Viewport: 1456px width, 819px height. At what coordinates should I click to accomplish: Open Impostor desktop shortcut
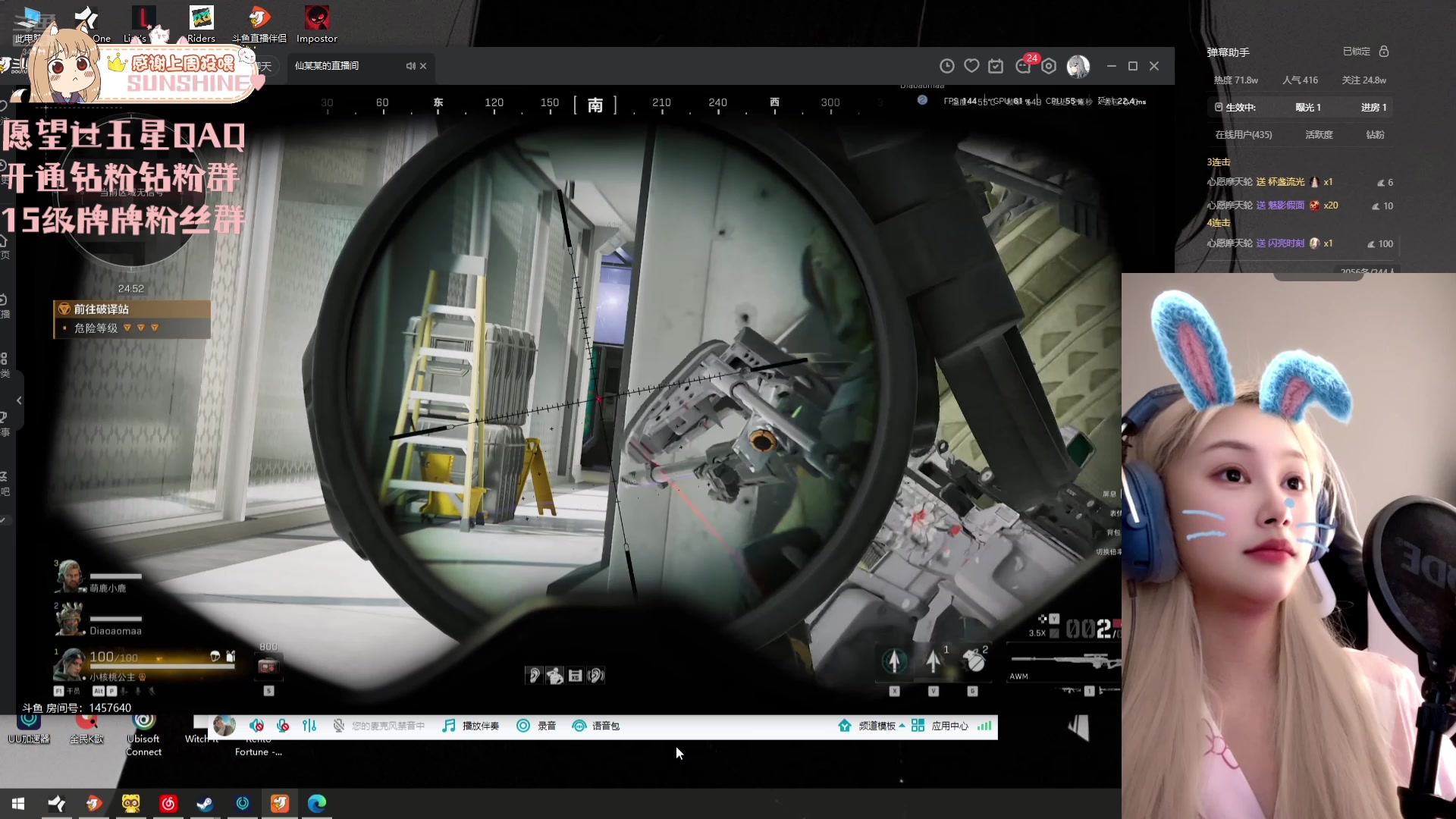click(x=317, y=24)
